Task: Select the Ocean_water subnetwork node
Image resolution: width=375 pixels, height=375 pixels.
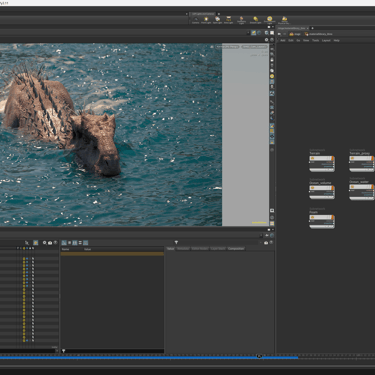Action: [362, 192]
